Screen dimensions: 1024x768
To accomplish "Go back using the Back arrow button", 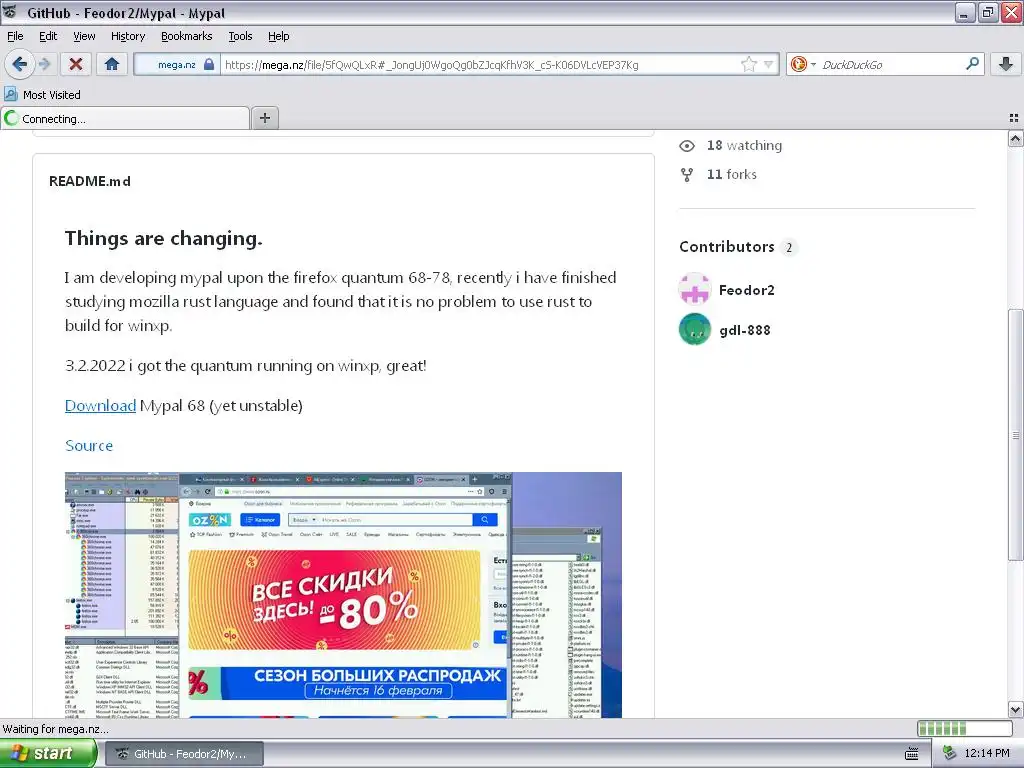I will [x=19, y=64].
